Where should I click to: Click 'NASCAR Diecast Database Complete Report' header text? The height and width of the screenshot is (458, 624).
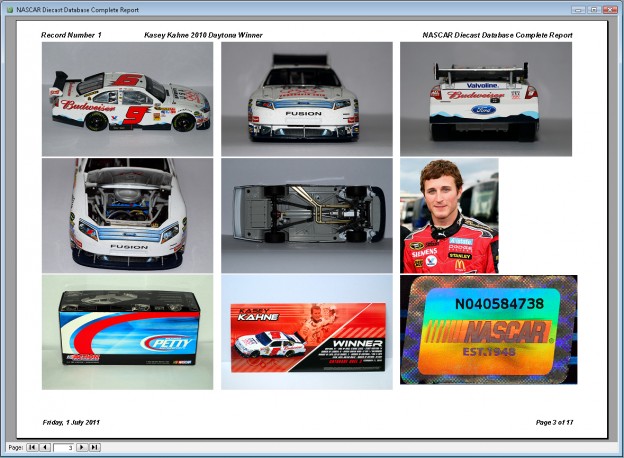tap(497, 35)
